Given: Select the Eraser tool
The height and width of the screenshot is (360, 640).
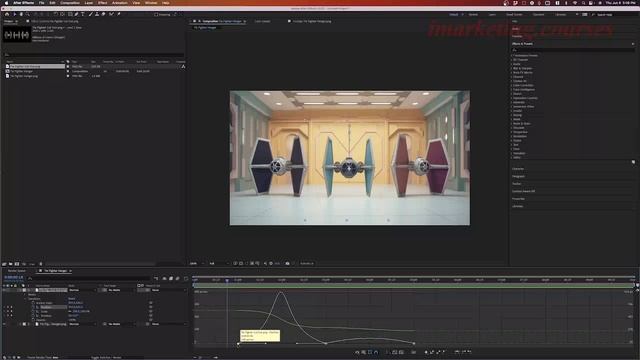Looking at the screenshot, I should coord(104,14).
